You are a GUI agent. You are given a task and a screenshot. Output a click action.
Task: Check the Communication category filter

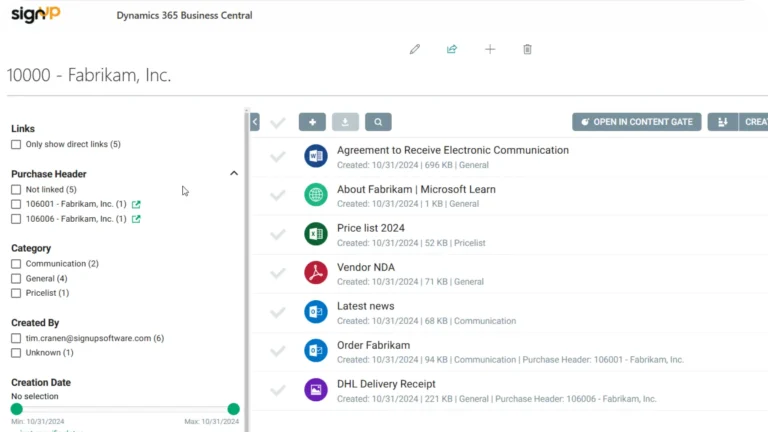pyautogui.click(x=16, y=264)
